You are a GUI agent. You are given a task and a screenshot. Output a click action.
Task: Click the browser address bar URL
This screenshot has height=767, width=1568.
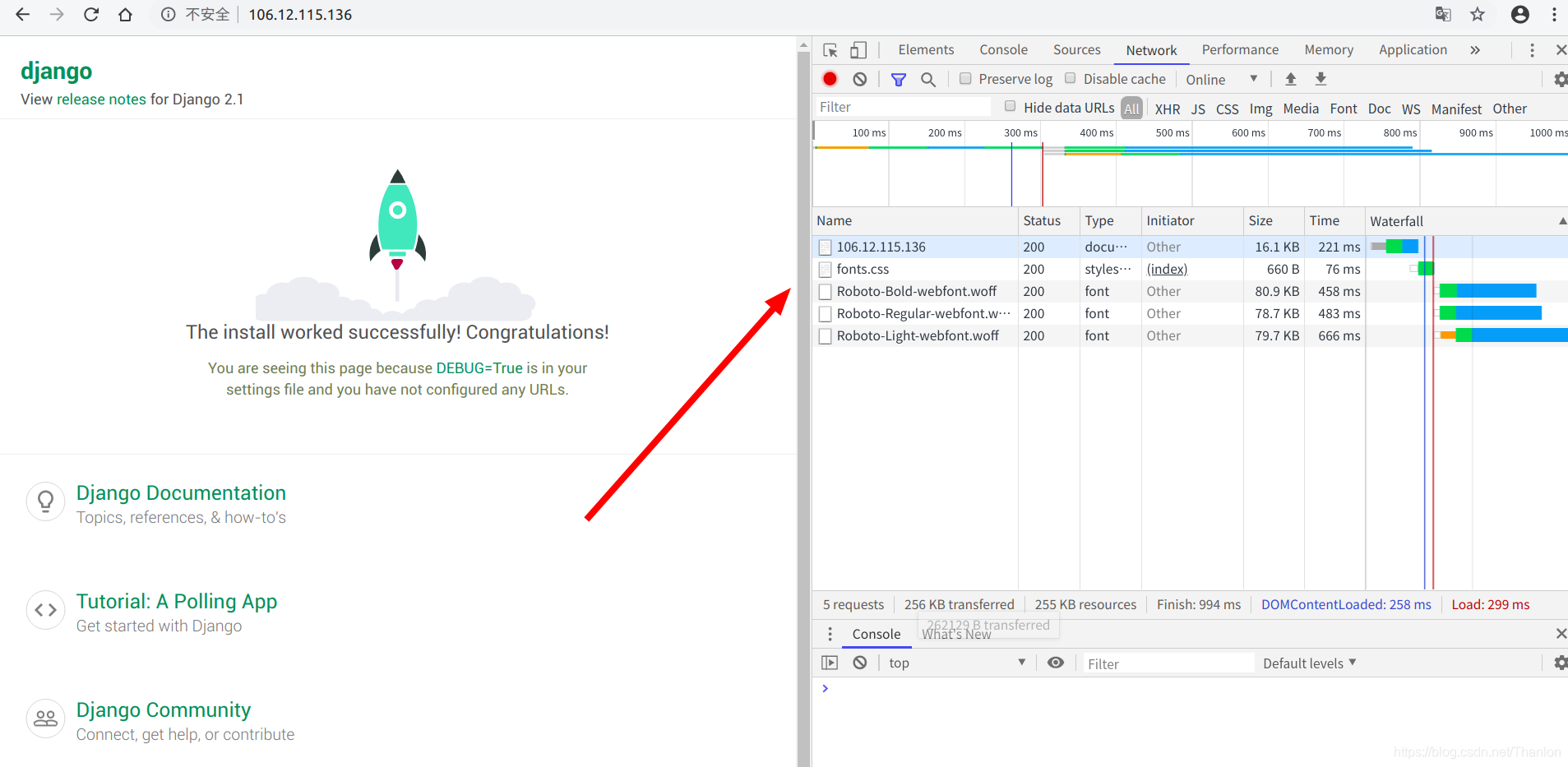click(300, 15)
